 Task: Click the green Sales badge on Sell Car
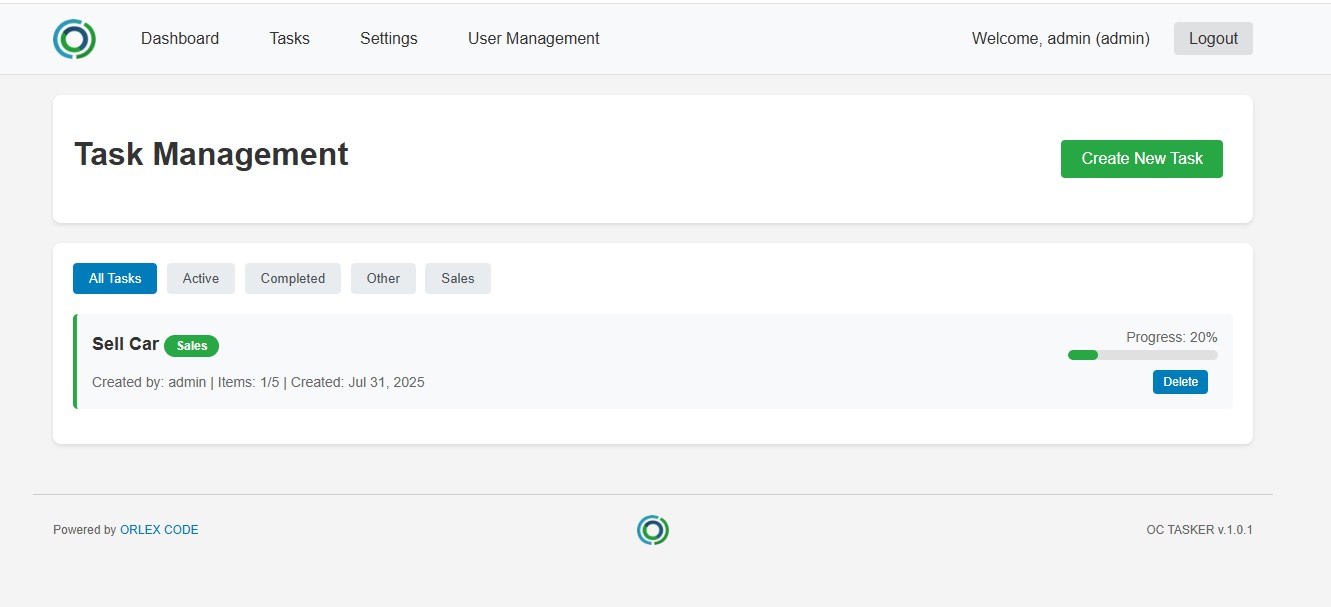[x=191, y=346]
